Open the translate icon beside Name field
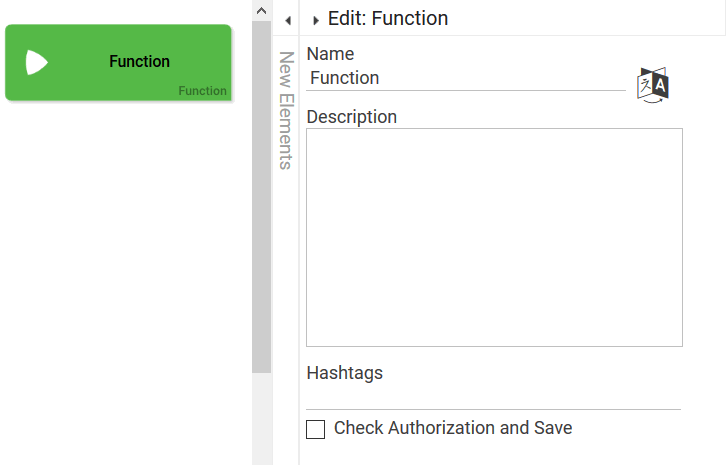This screenshot has width=726, height=465. (x=653, y=85)
